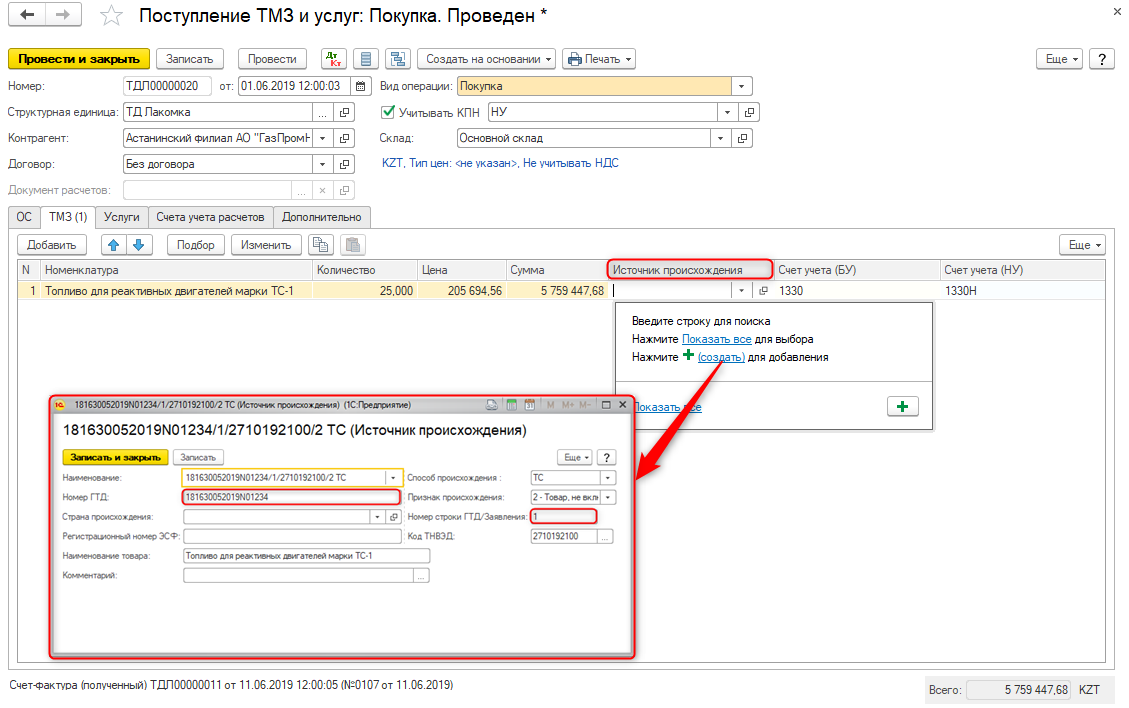Expand the Вид операции dropdown
The image size is (1129, 708).
tap(741, 86)
